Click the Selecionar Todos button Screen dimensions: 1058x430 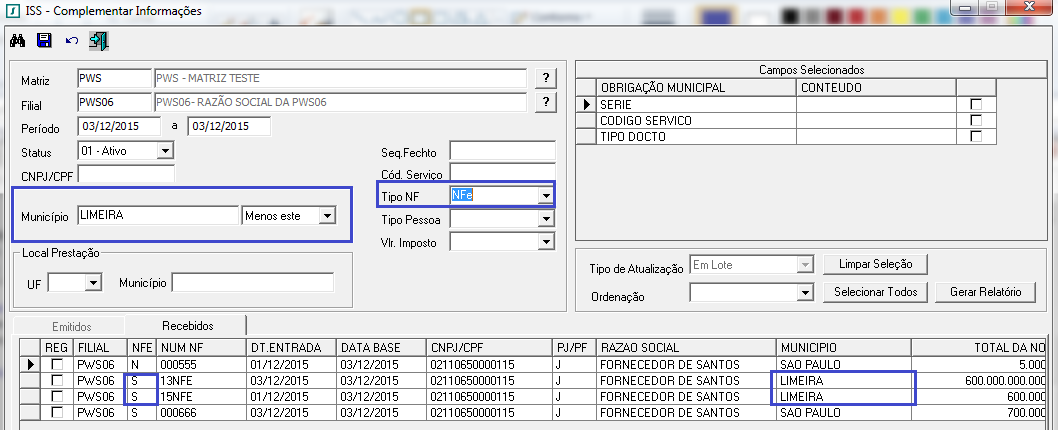click(x=875, y=292)
